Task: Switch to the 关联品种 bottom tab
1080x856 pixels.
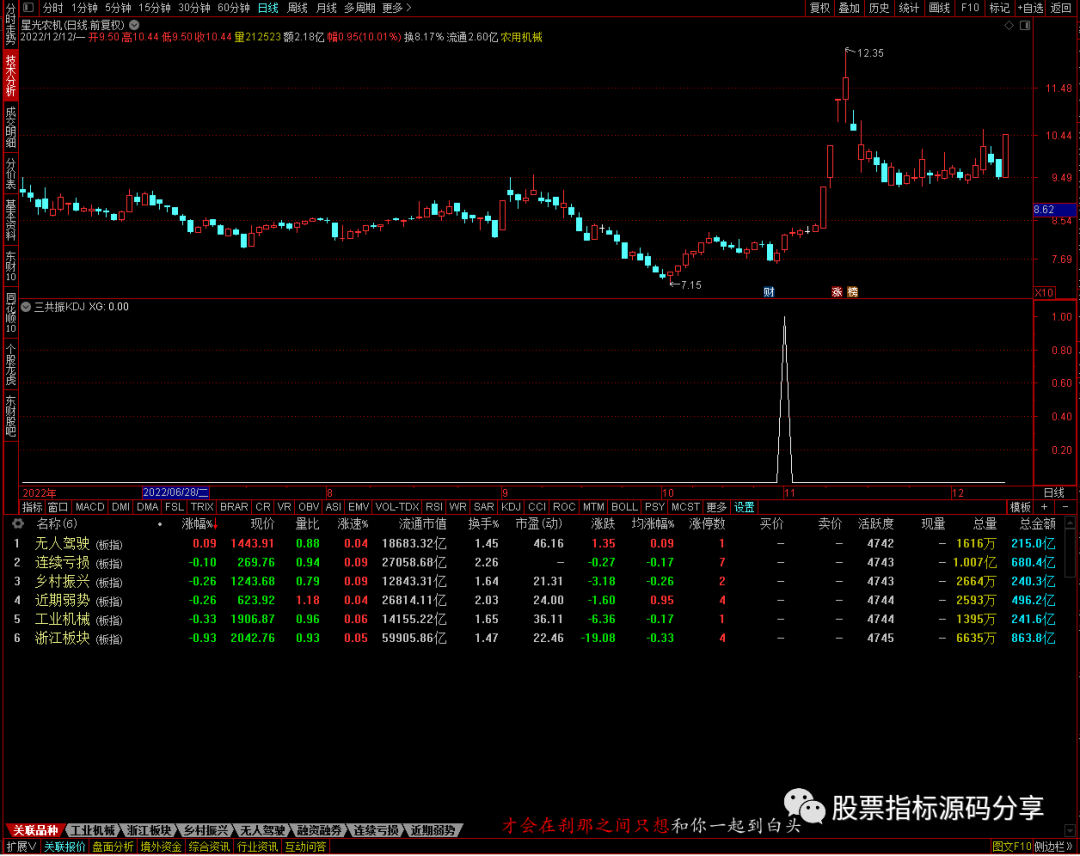Action: 36,831
